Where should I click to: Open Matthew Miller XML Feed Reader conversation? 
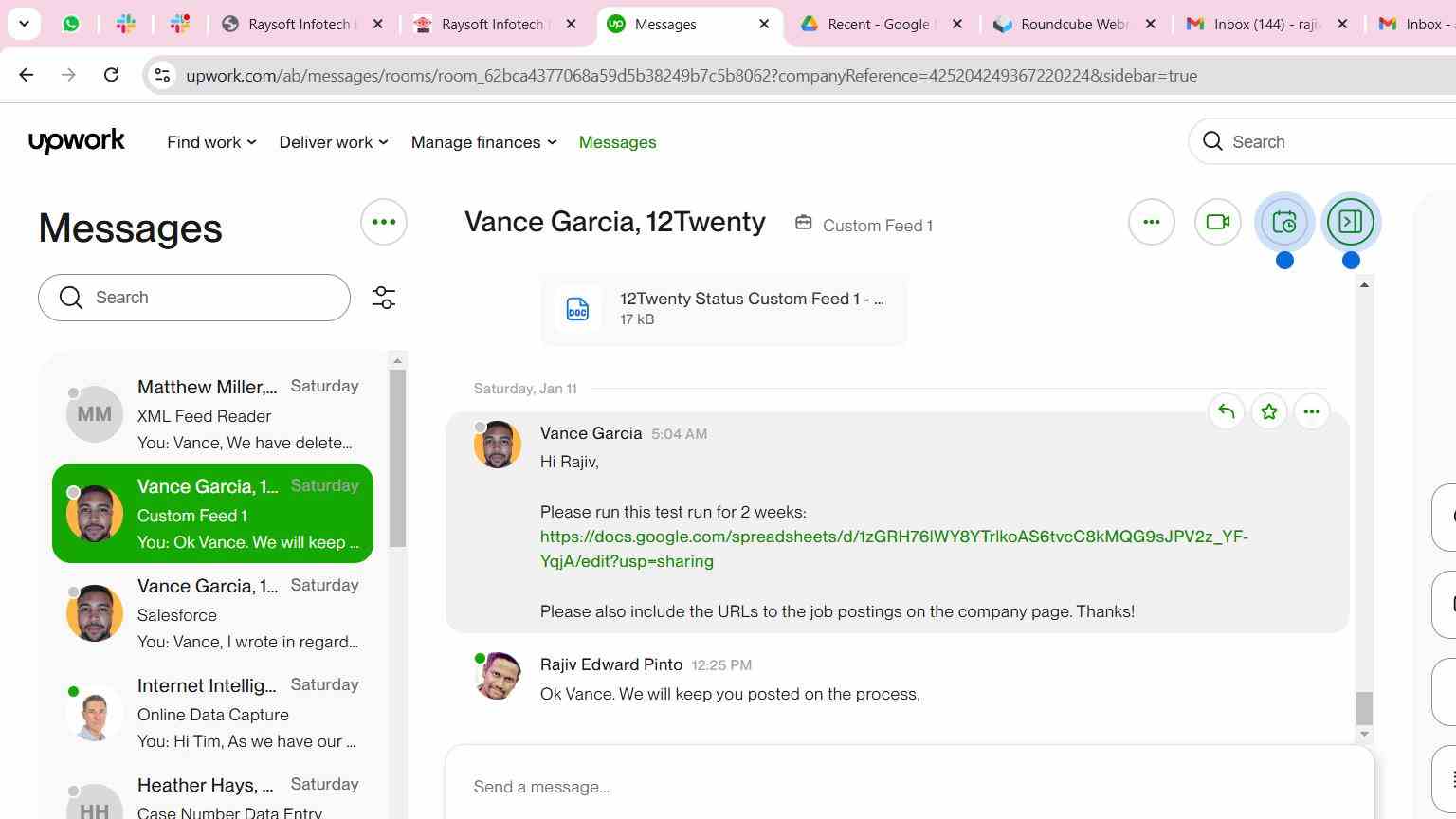(x=212, y=414)
